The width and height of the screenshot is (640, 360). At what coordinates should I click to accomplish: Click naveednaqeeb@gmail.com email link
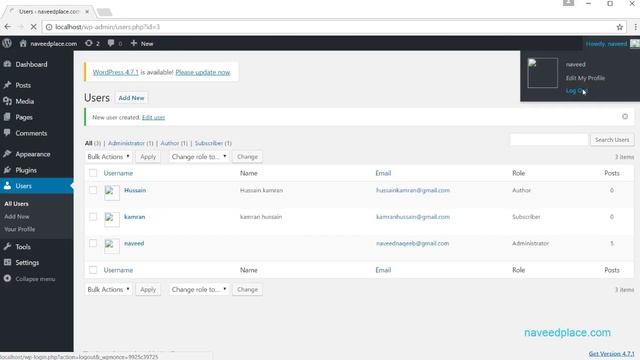click(412, 243)
